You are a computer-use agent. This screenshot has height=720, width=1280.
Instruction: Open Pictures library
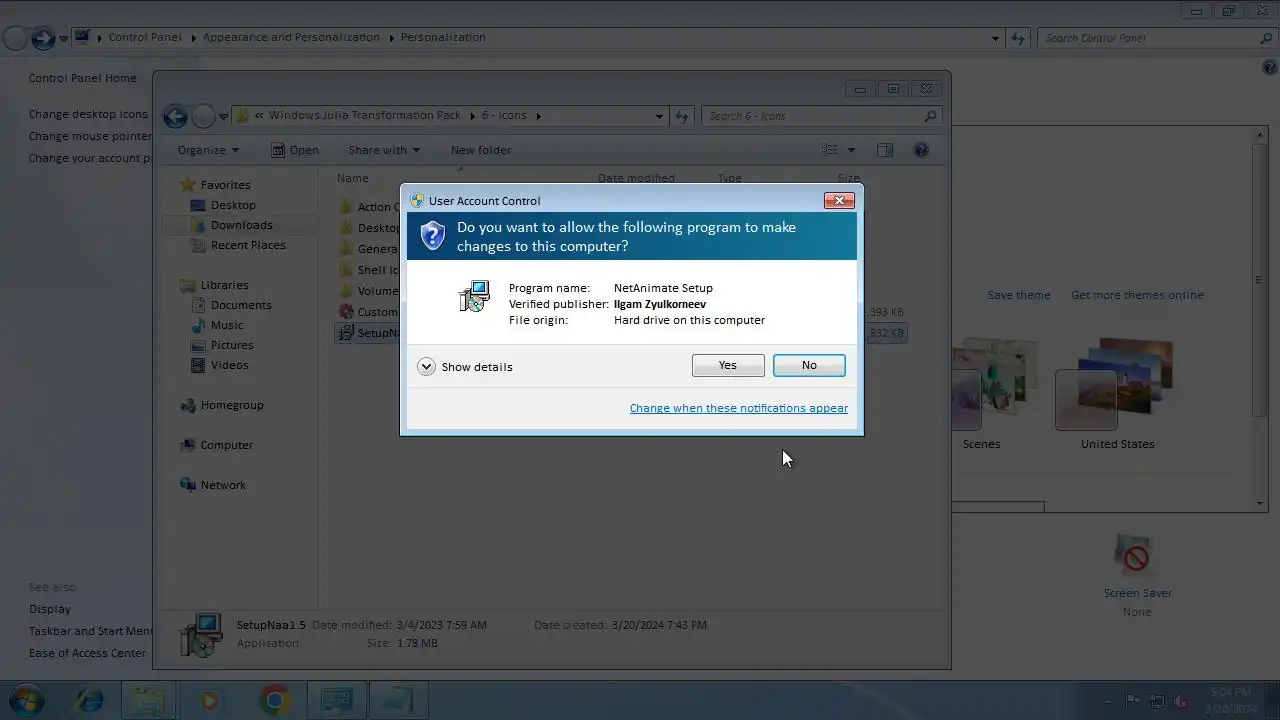click(x=232, y=345)
